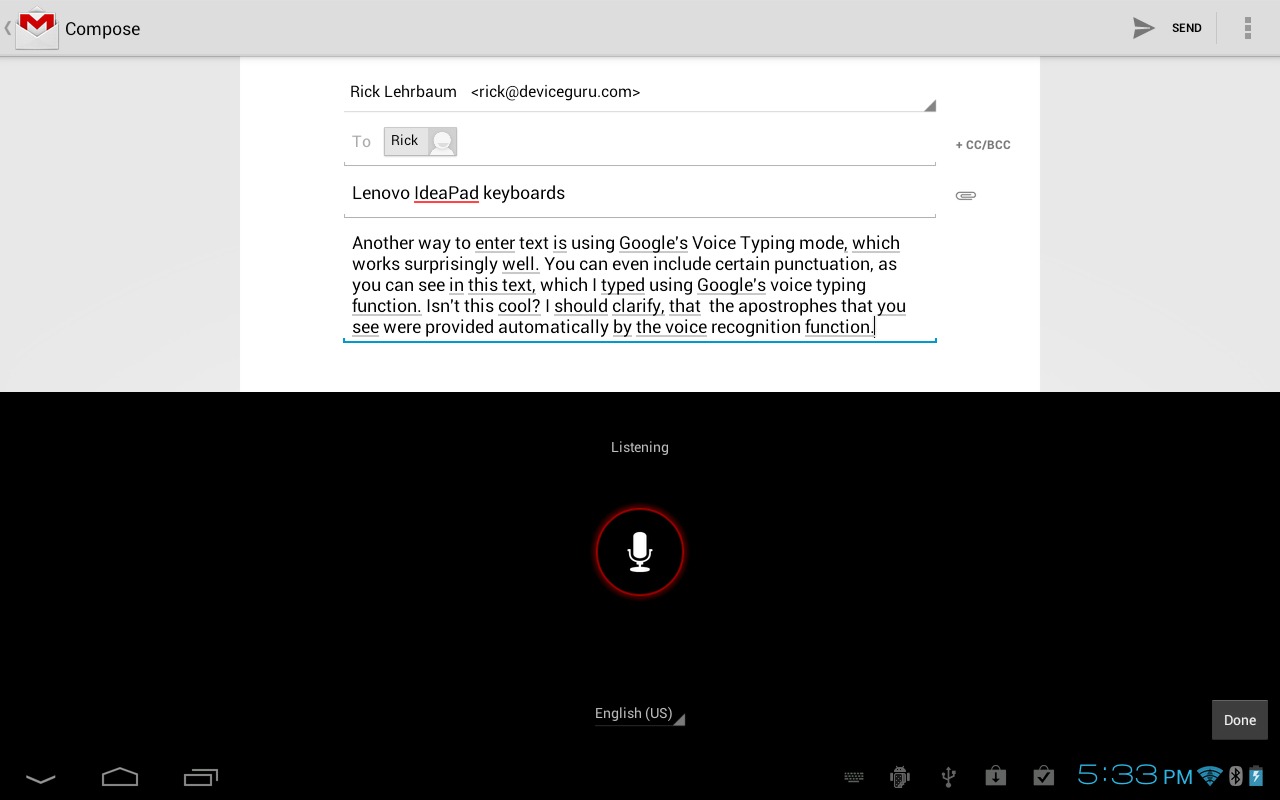Tap the Compose title label

[102, 29]
